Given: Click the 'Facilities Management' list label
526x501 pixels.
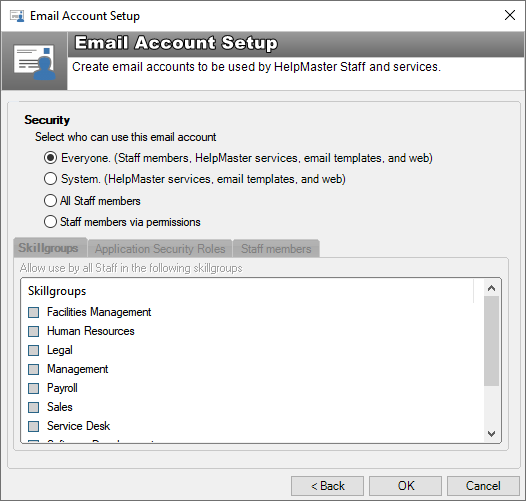Looking at the screenshot, I should click(x=99, y=312).
